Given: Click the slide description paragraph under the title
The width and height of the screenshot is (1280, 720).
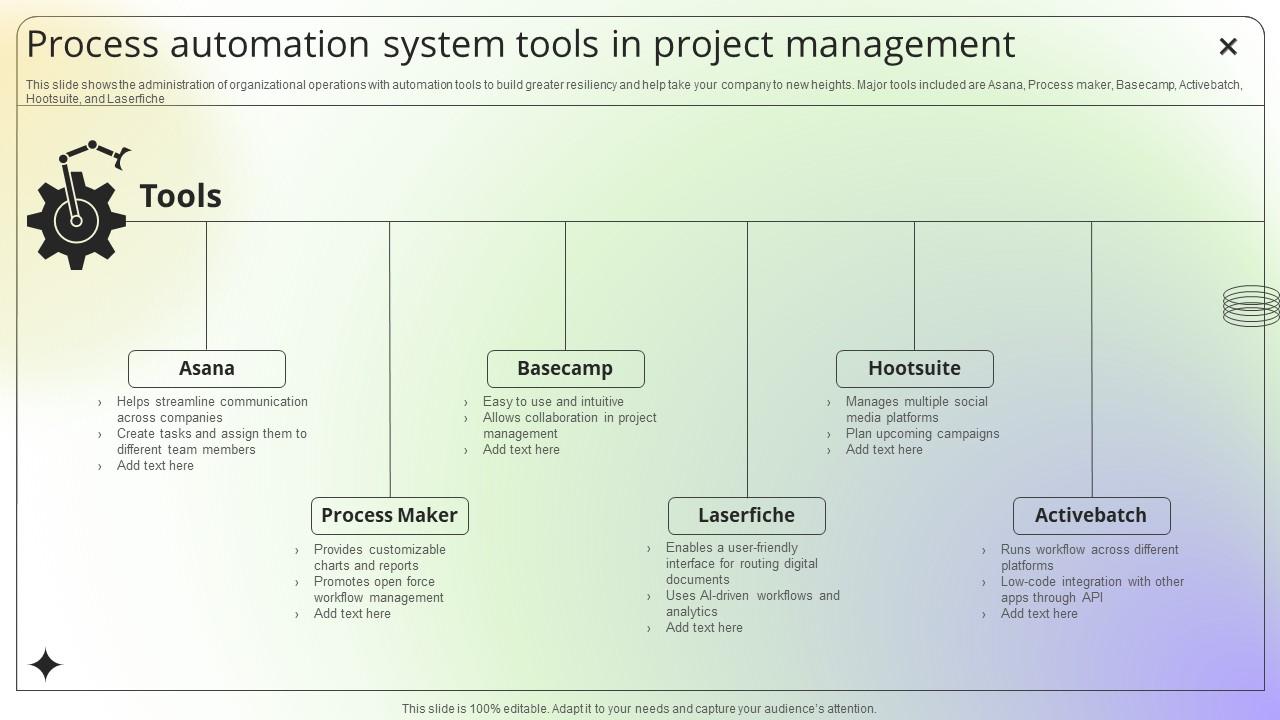Looking at the screenshot, I should pos(634,92).
